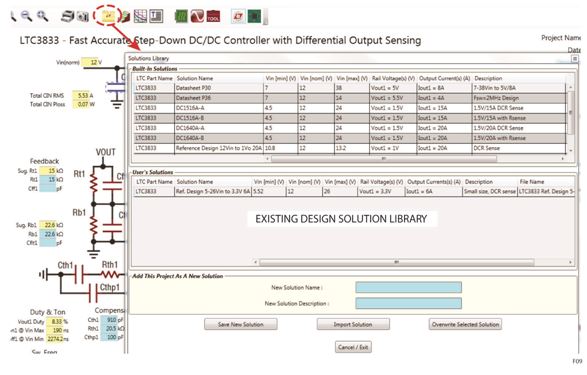This screenshot has width=587, height=375.
Task: Click the Cancel / Exit button
Action: pyautogui.click(x=353, y=347)
